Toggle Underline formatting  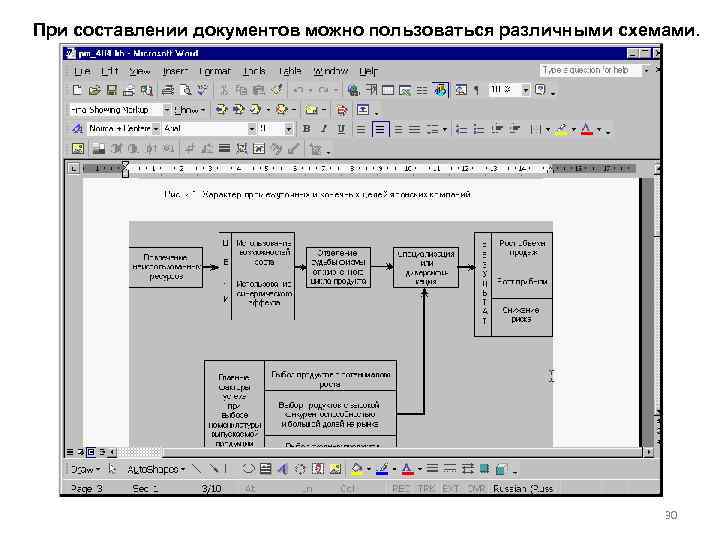(x=341, y=129)
